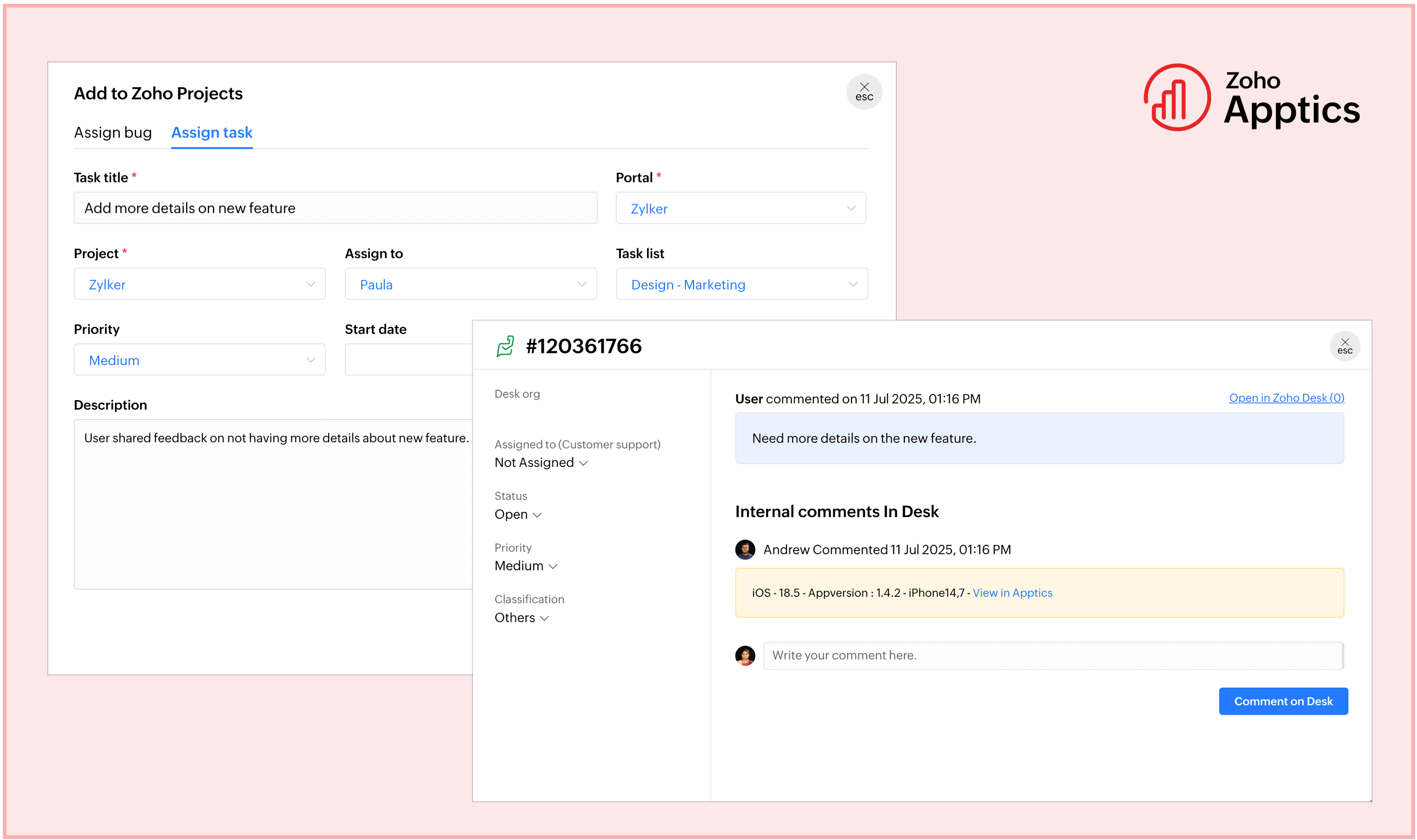Expand the Status Open dropdown
The width and height of the screenshot is (1417, 840).
517,514
